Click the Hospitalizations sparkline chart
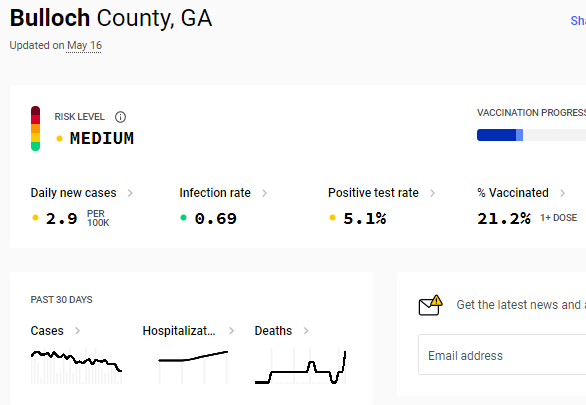Screen dimensions: 586x405 193,367
